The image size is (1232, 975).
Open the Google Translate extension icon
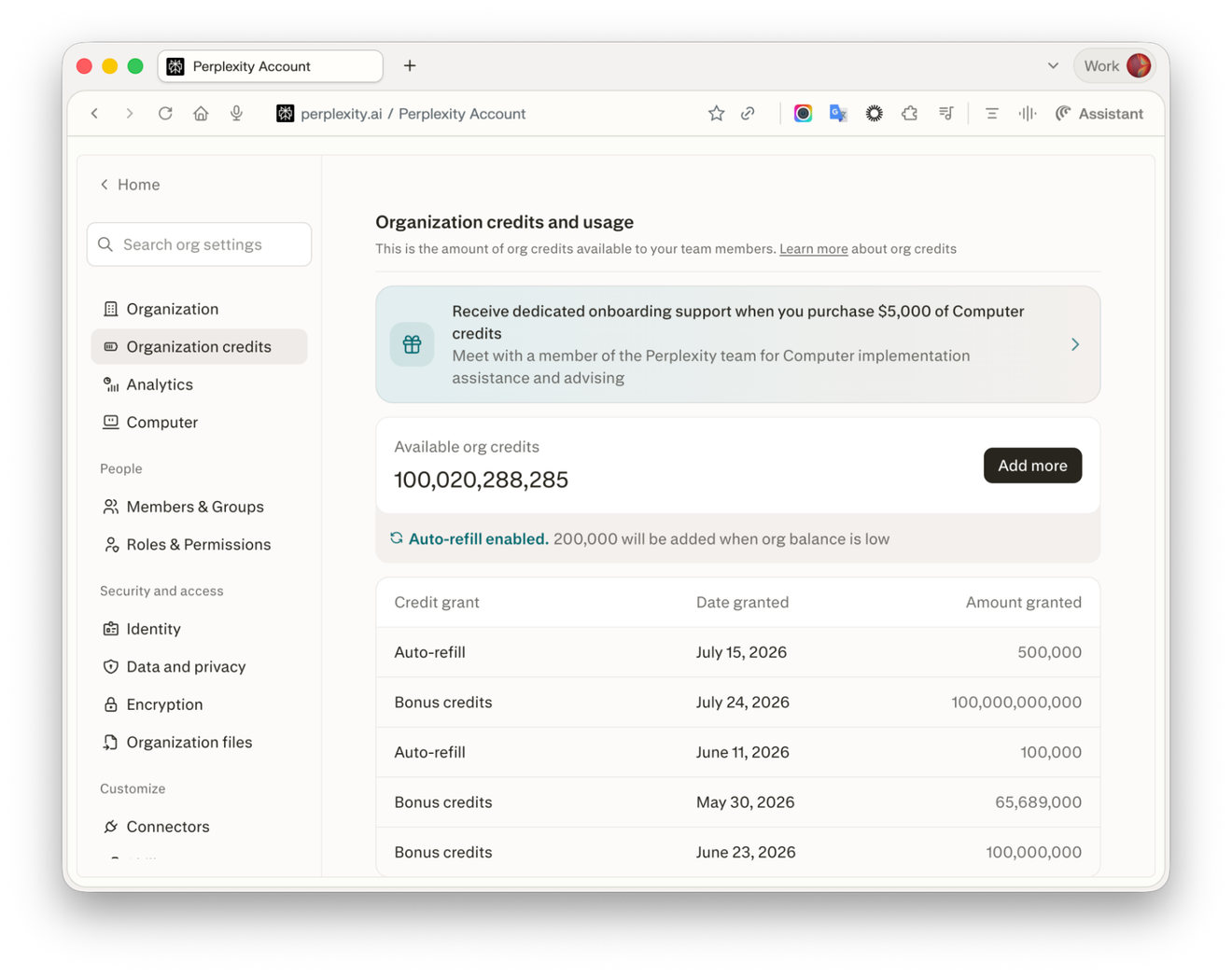click(x=838, y=114)
